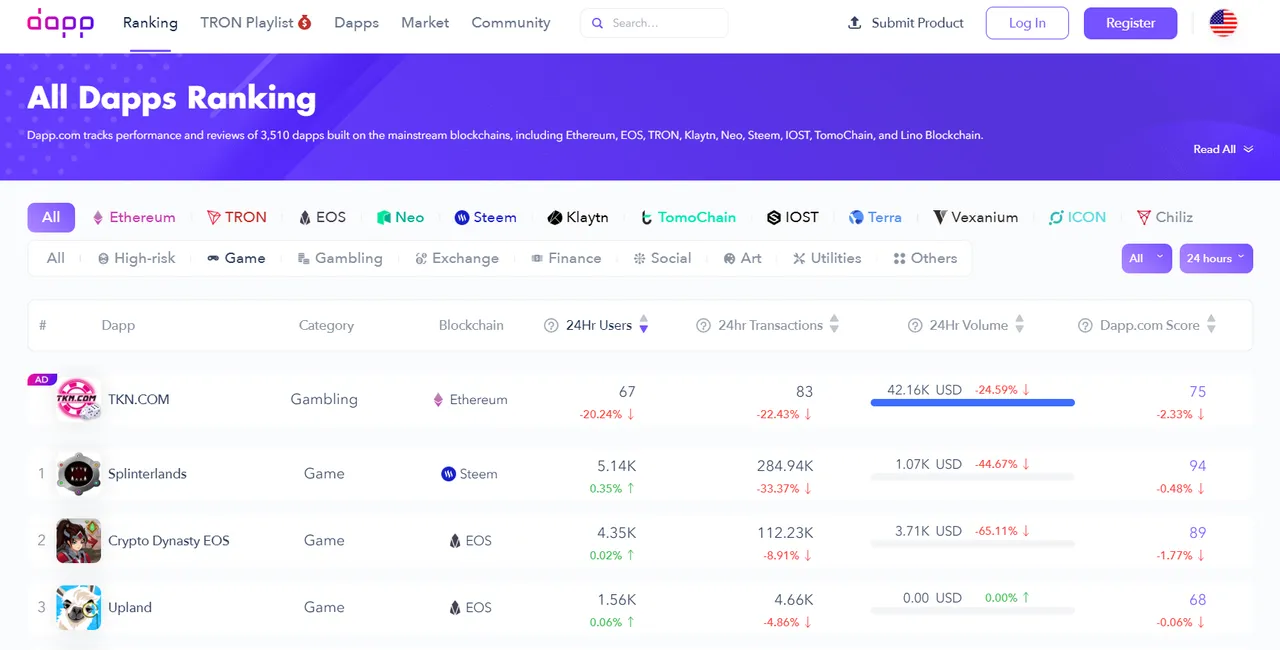The height and width of the screenshot is (650, 1280).
Task: Filter by Ethereum blockchain
Action: pos(133,217)
